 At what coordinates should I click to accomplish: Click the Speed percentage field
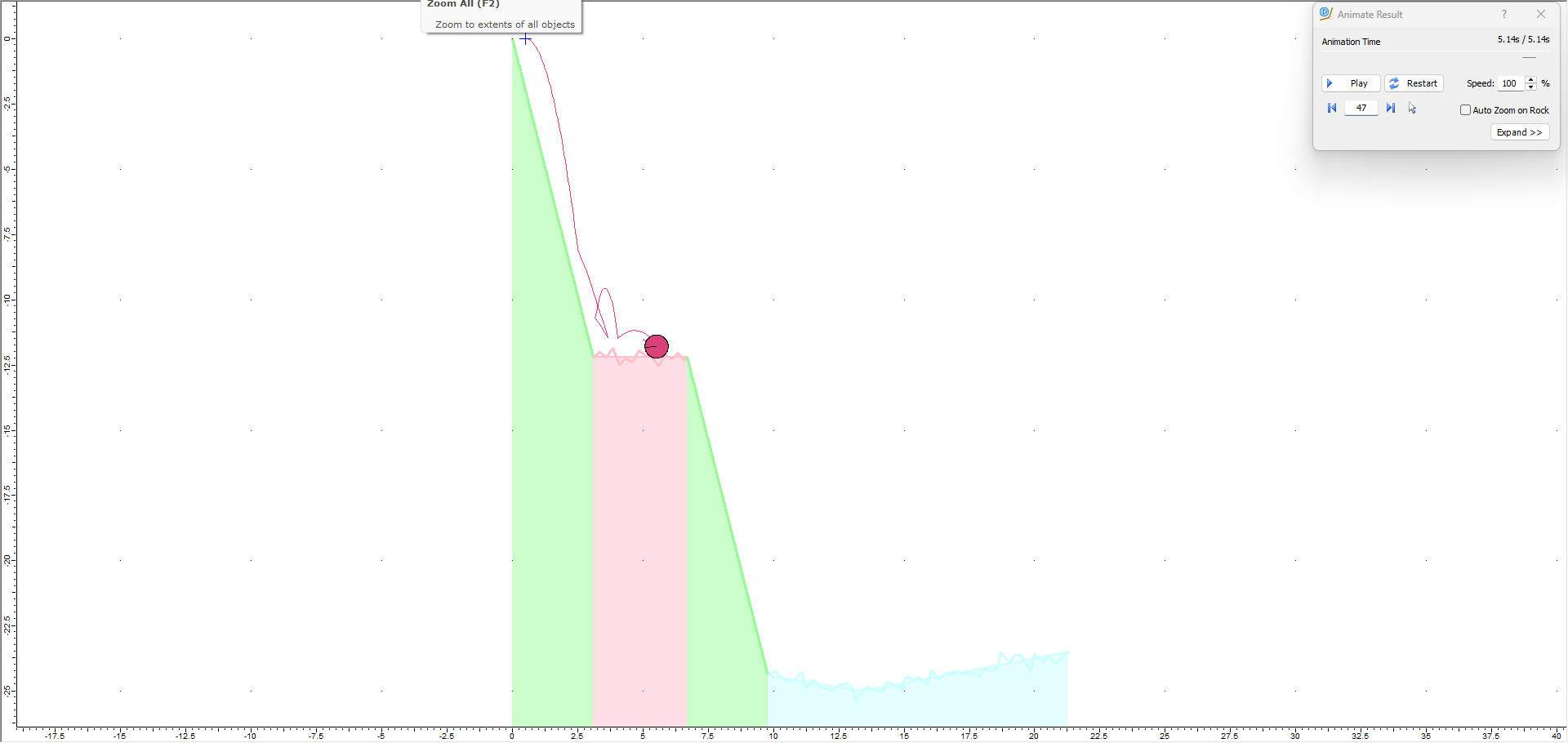1509,83
